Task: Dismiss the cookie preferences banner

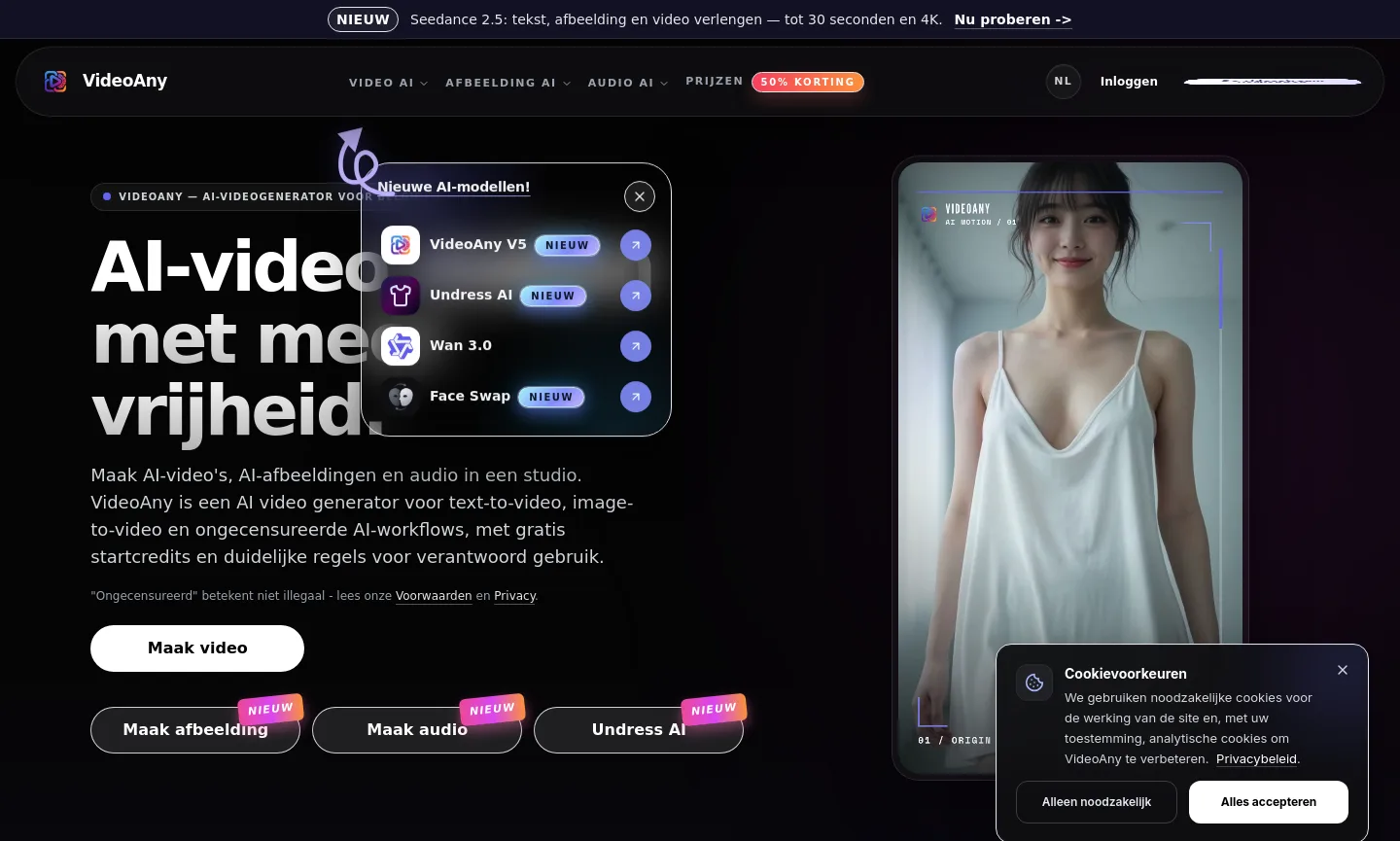Action: [1343, 670]
